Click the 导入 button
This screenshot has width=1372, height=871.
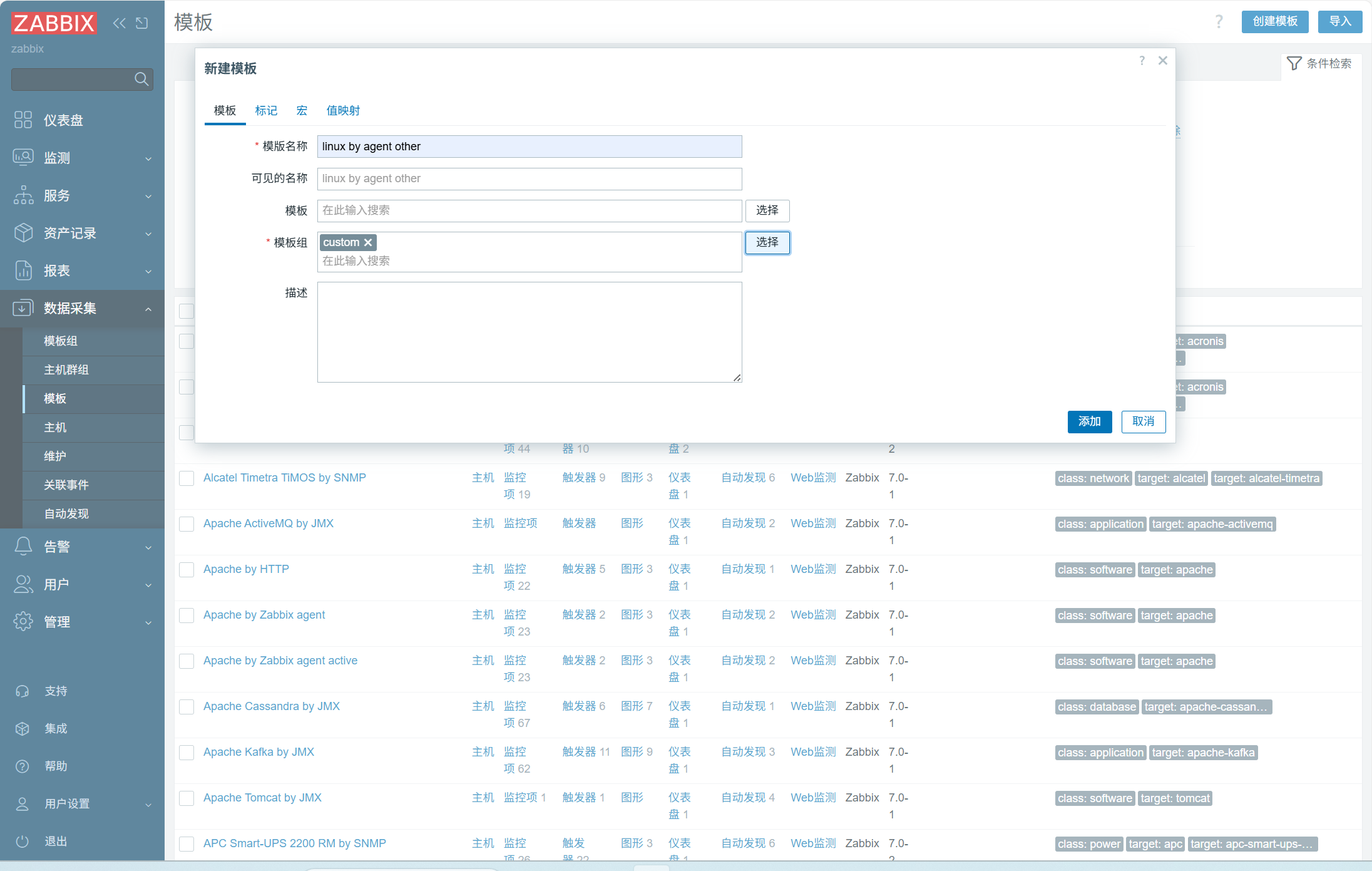point(1340,21)
